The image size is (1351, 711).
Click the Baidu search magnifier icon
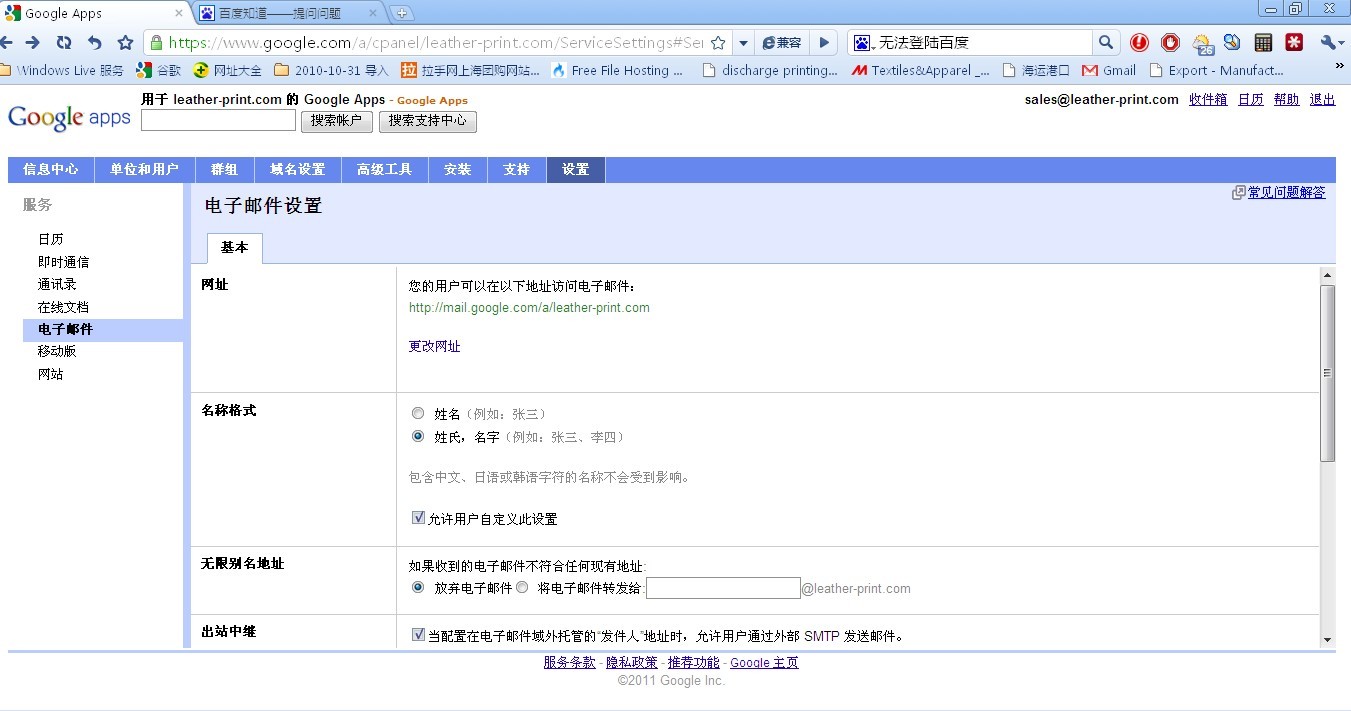pyautogui.click(x=1106, y=43)
